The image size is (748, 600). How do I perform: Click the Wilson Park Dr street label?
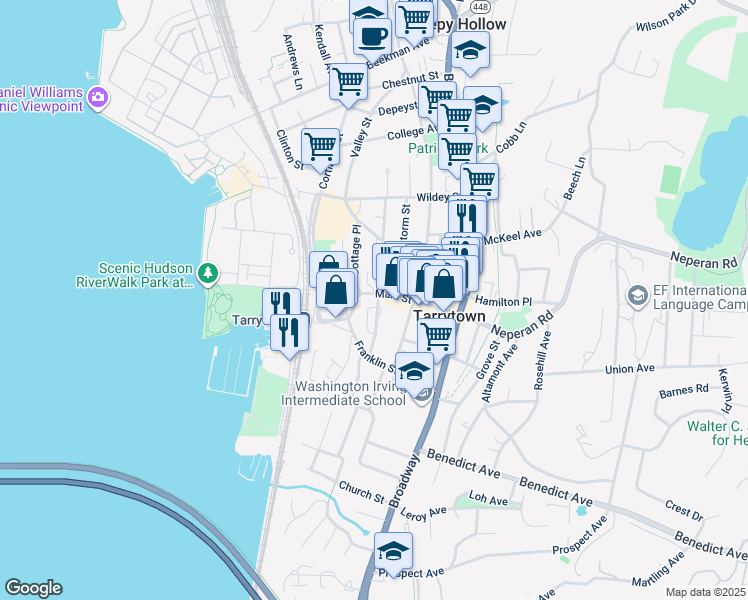[666, 17]
